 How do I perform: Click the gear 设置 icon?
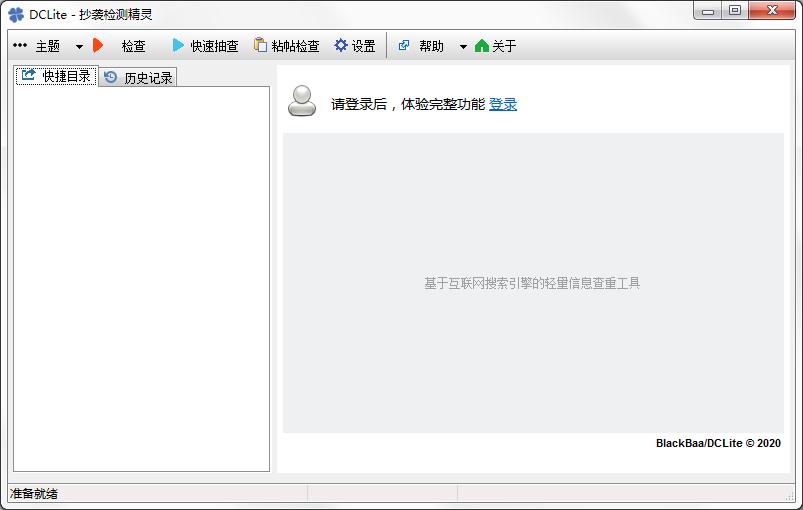click(341, 45)
